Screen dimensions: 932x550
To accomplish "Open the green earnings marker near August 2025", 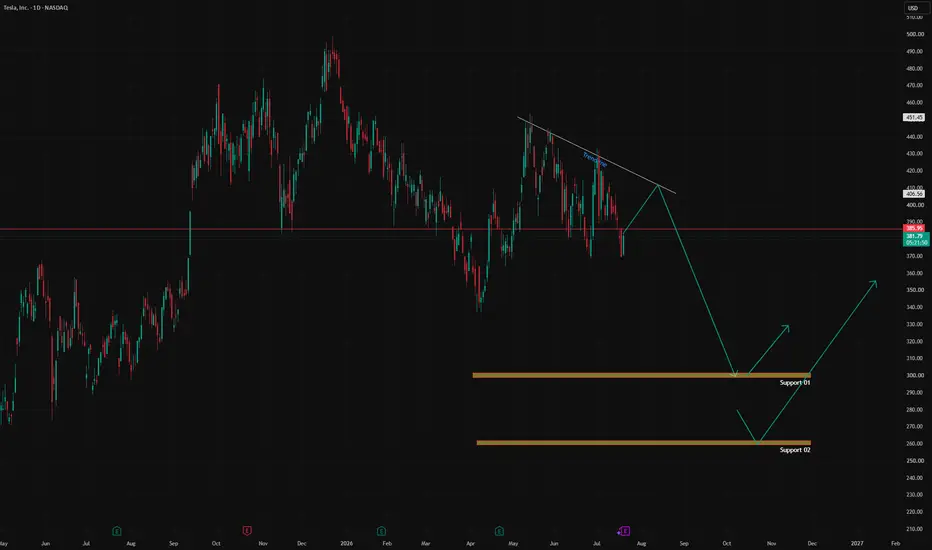I will point(116,531).
